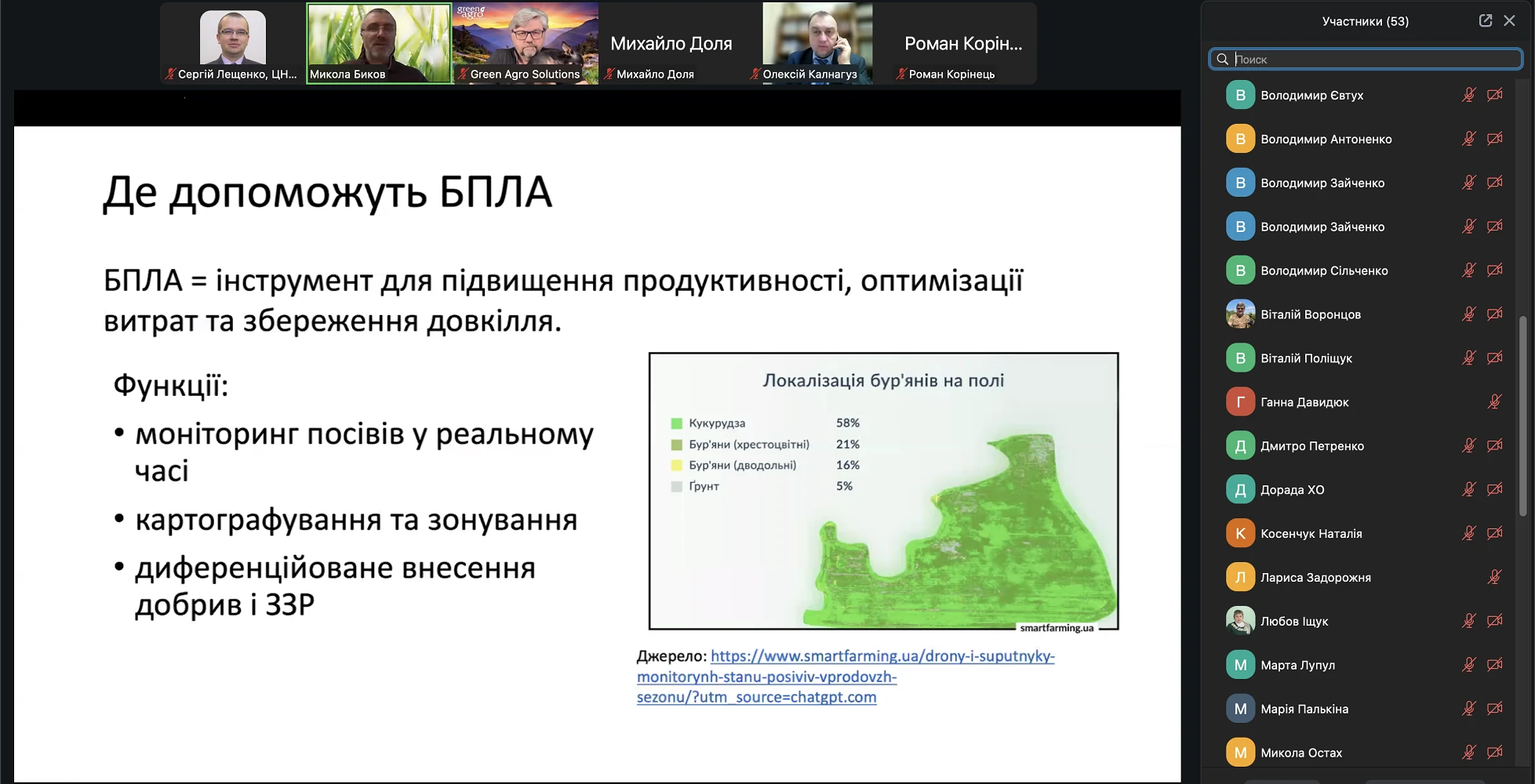This screenshot has height=784, width=1535.
Task: Click microphone icon for Володимир Євтух
Action: point(1469,95)
